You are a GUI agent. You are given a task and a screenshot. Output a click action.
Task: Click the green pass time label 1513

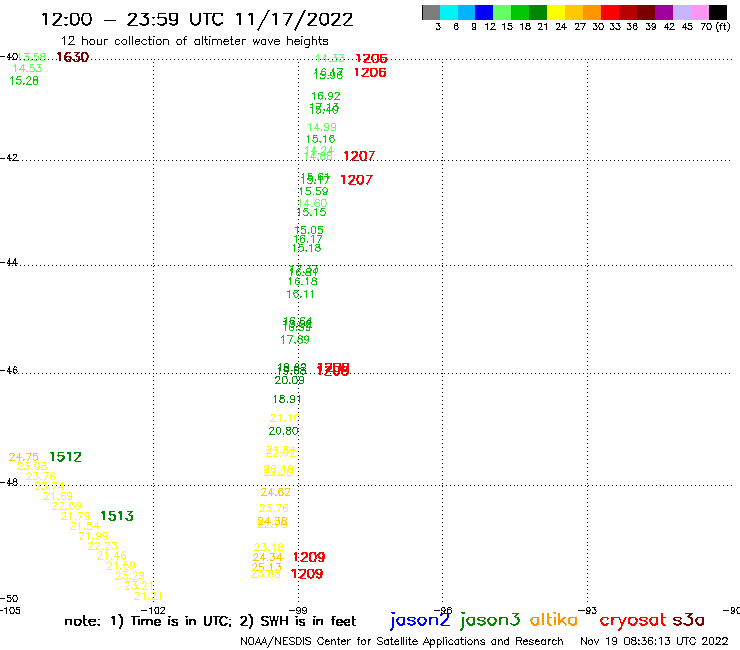(117, 516)
